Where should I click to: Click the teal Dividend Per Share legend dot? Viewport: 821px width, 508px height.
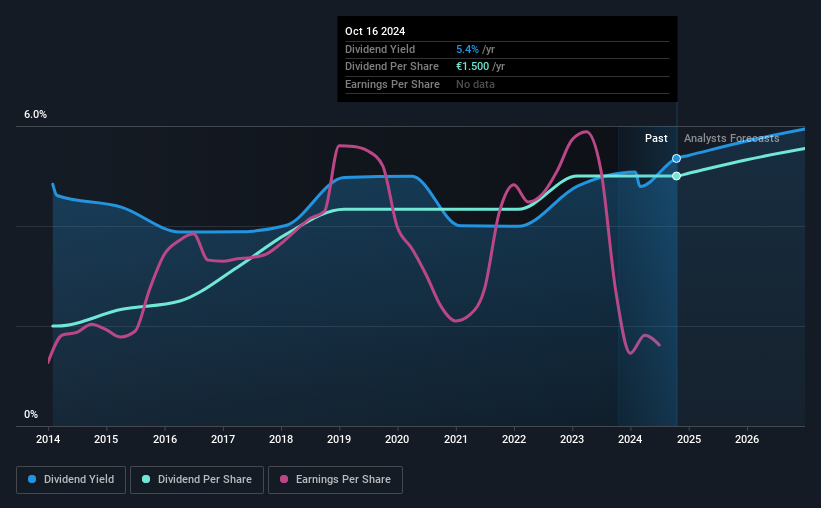146,479
